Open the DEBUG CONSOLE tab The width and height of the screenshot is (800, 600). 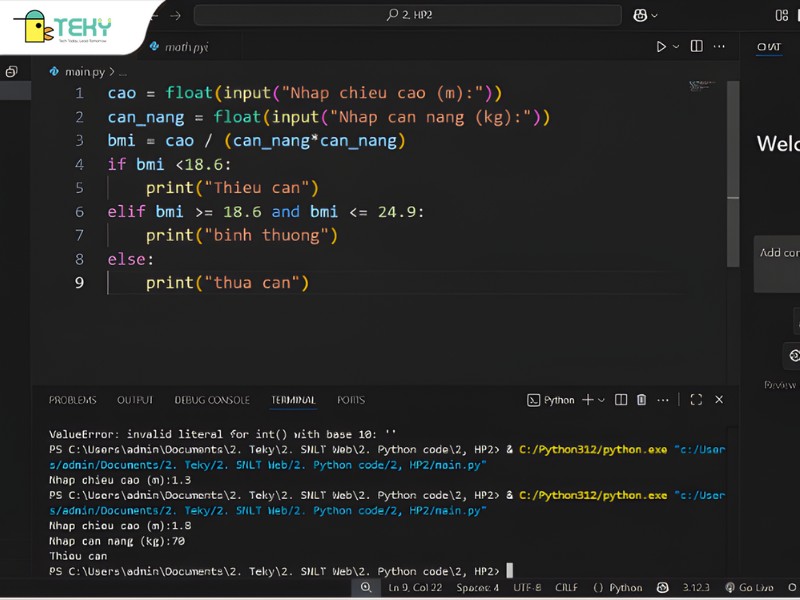(x=212, y=400)
